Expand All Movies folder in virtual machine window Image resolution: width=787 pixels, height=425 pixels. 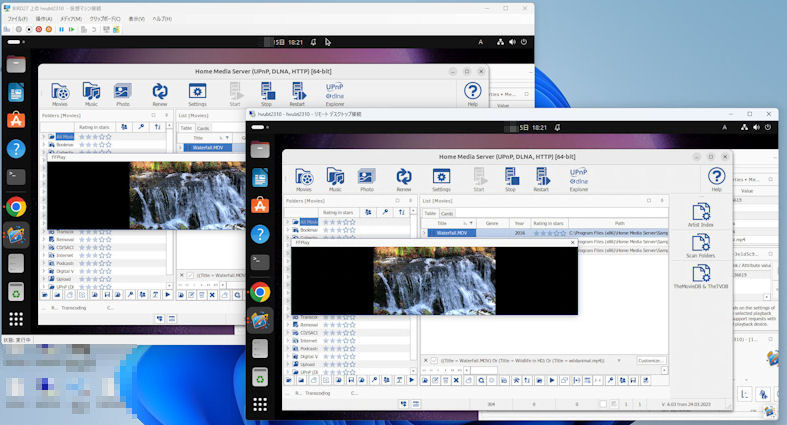click(x=44, y=136)
